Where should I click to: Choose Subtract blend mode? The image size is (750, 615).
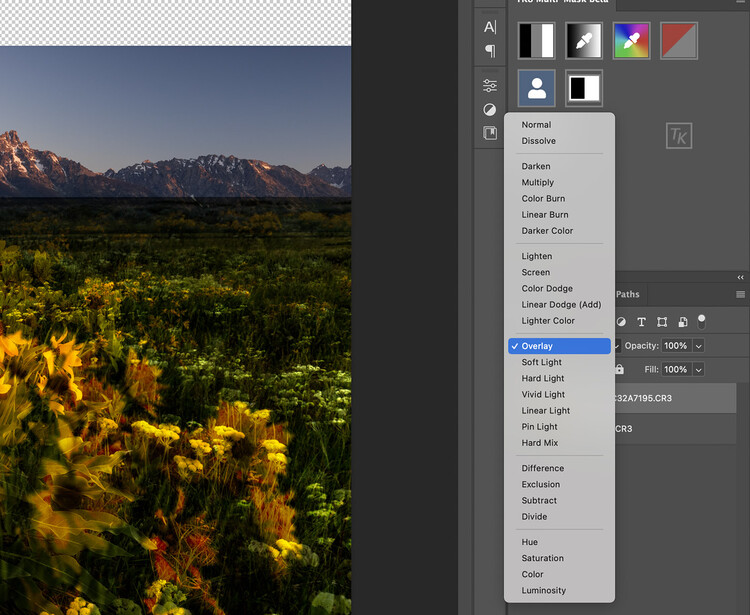pos(539,500)
